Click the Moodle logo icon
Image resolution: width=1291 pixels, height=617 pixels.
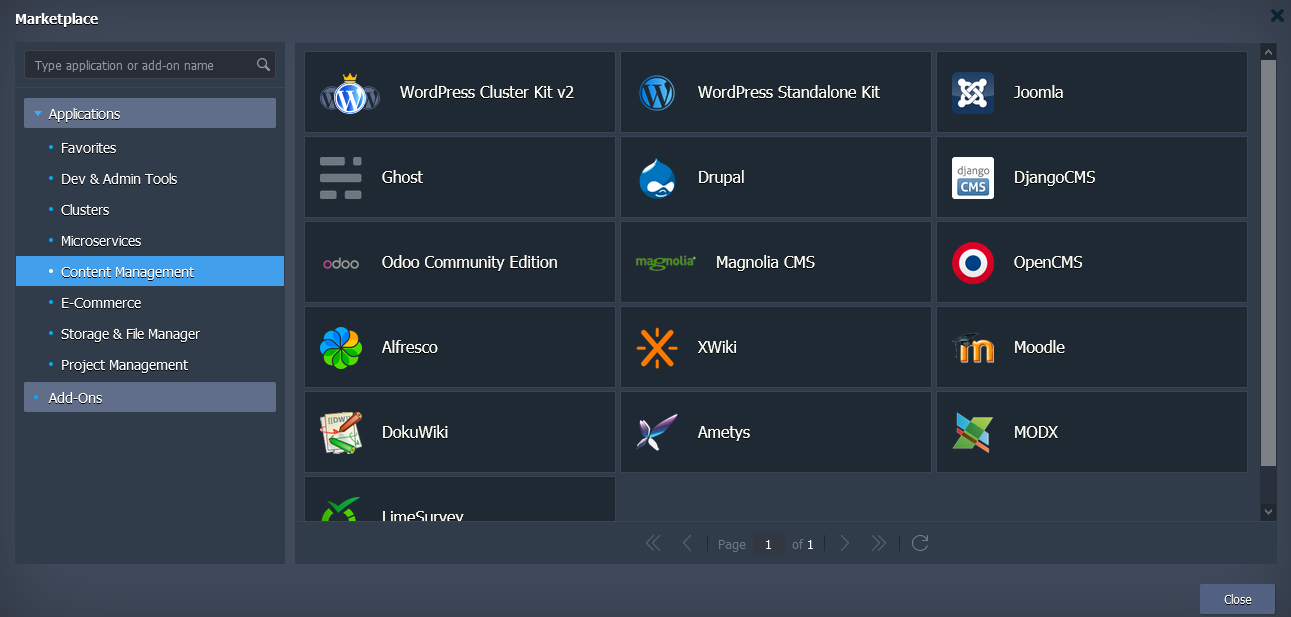pos(973,348)
